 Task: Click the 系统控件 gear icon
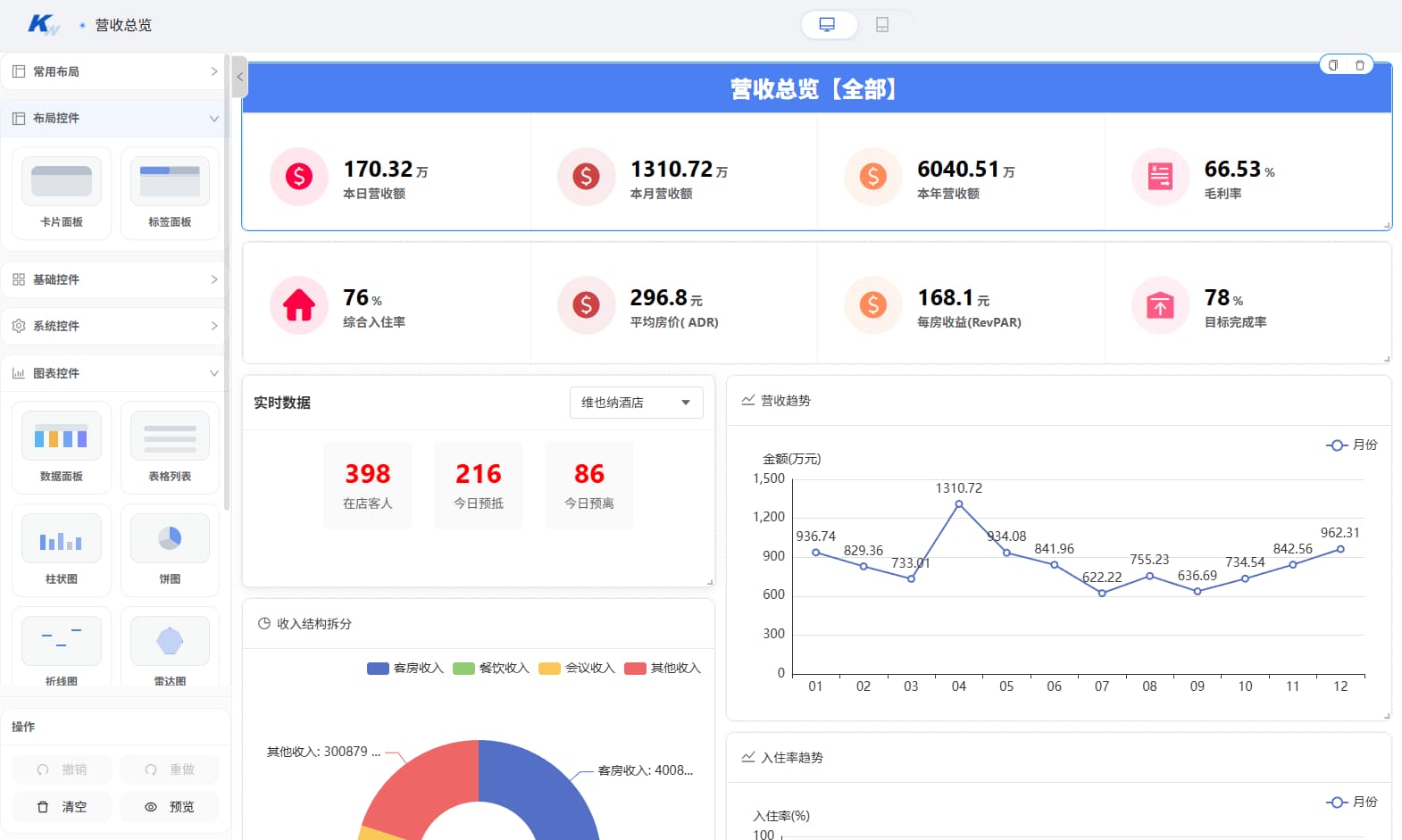(x=19, y=326)
